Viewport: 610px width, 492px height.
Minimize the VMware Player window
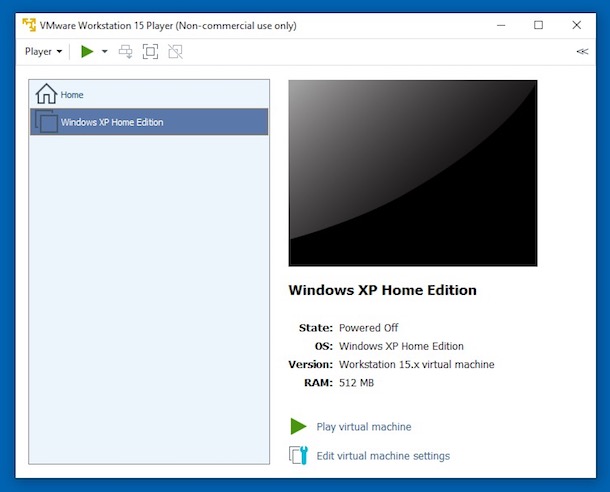(x=501, y=25)
